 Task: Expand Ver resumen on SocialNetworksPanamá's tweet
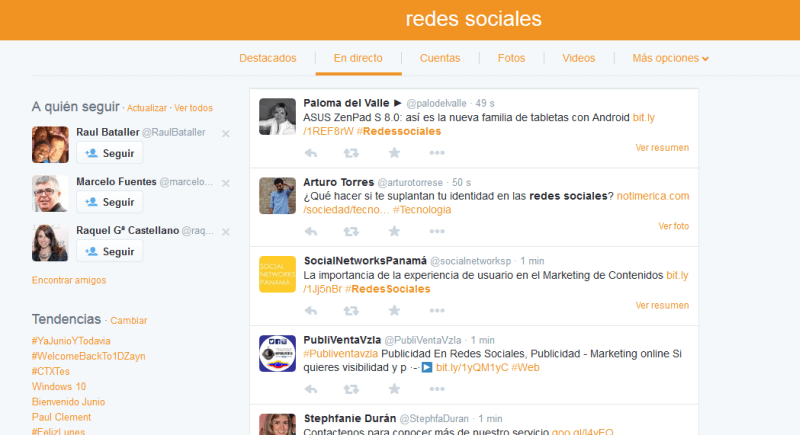[662, 305]
